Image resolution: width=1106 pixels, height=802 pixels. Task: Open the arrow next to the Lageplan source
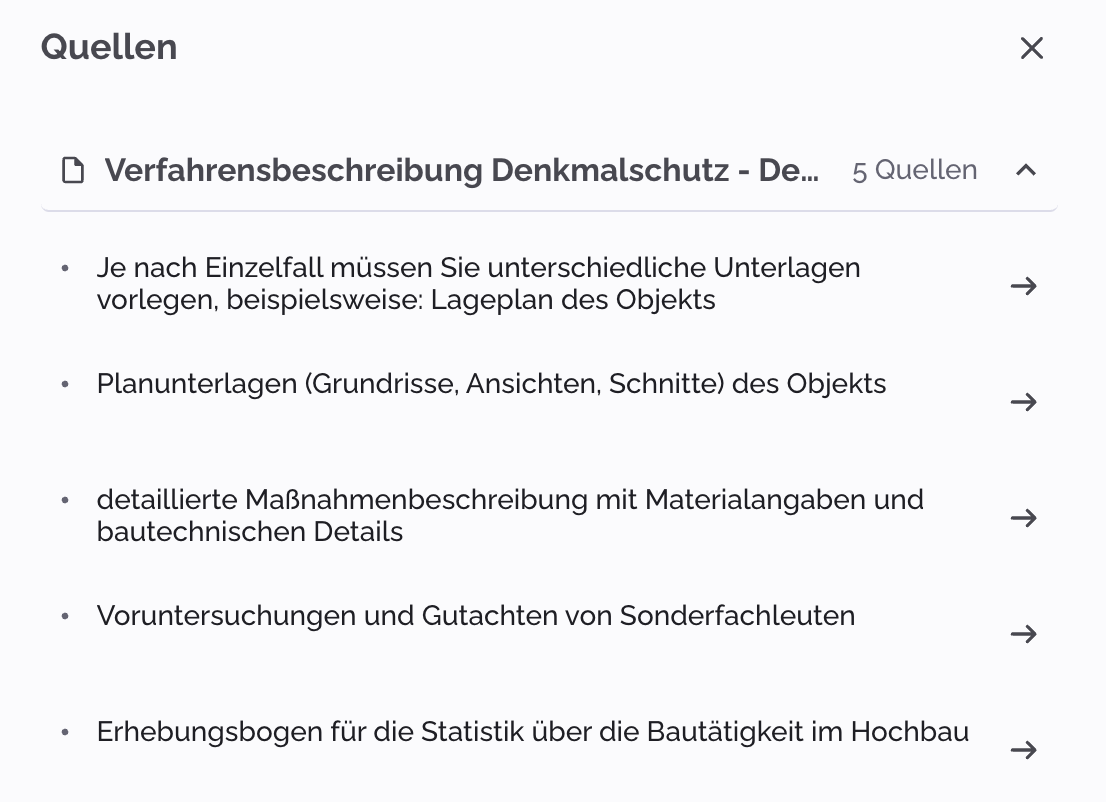coord(1024,286)
